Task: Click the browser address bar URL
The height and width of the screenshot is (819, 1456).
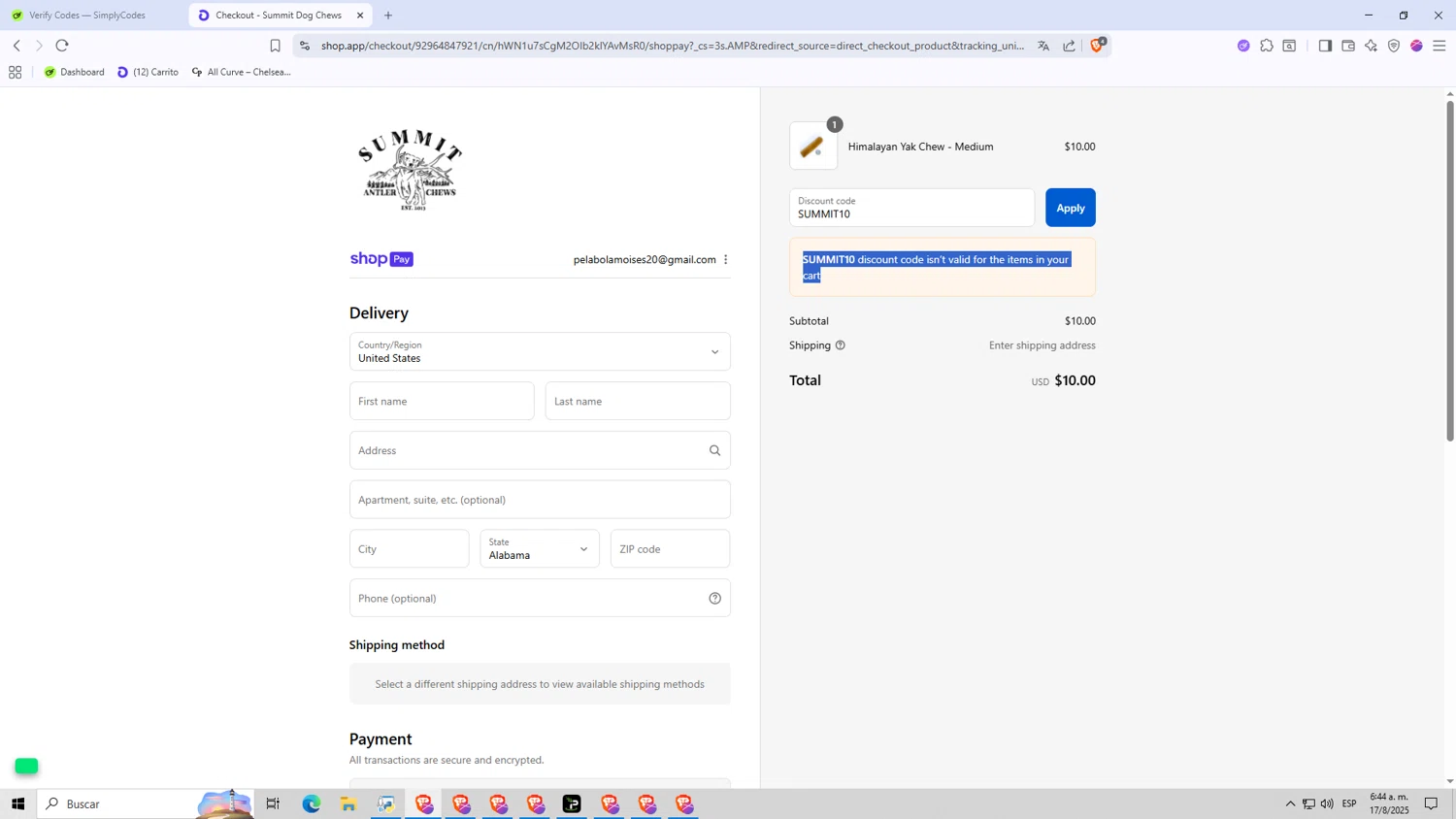Action: coord(672,46)
